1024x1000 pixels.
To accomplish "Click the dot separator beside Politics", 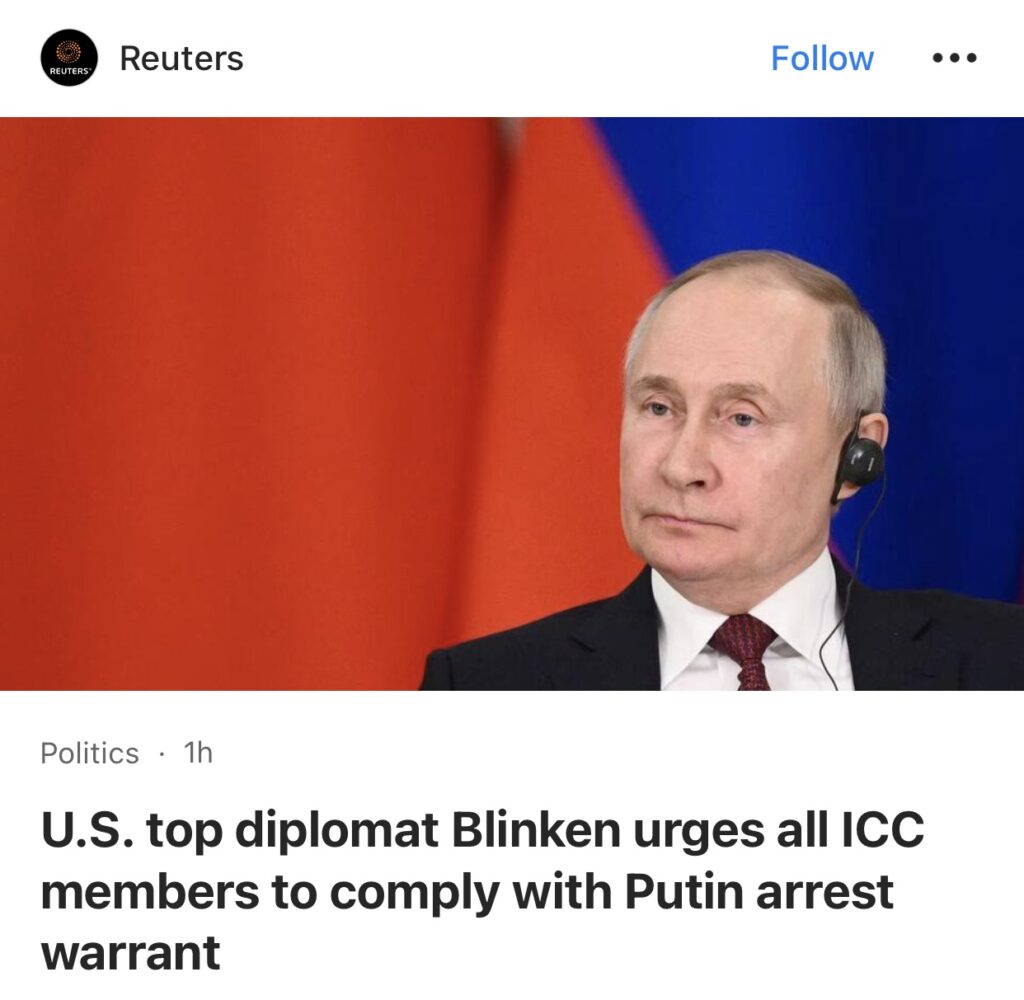I will [161, 754].
